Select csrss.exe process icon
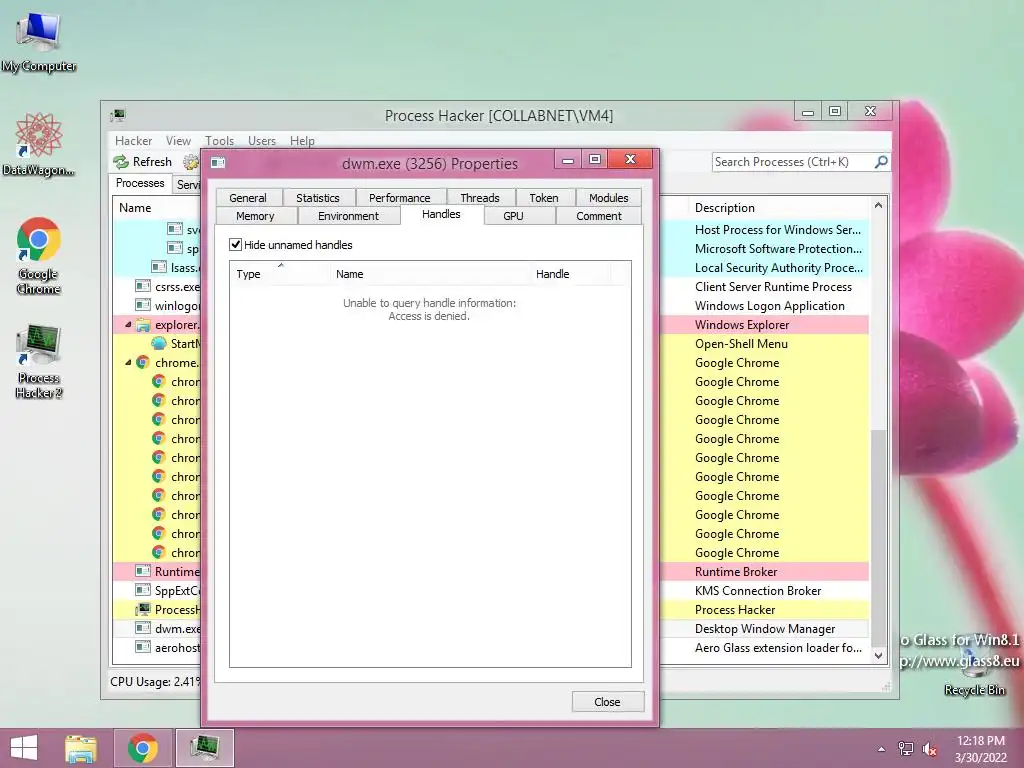 pos(143,286)
